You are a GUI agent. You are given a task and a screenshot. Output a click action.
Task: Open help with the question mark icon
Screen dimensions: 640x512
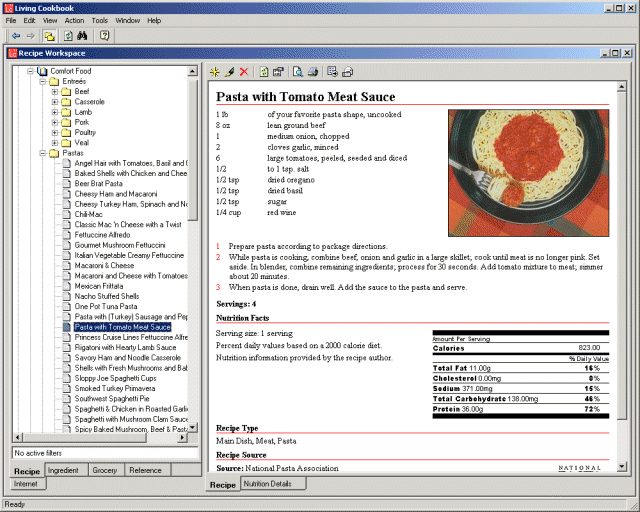[x=104, y=36]
